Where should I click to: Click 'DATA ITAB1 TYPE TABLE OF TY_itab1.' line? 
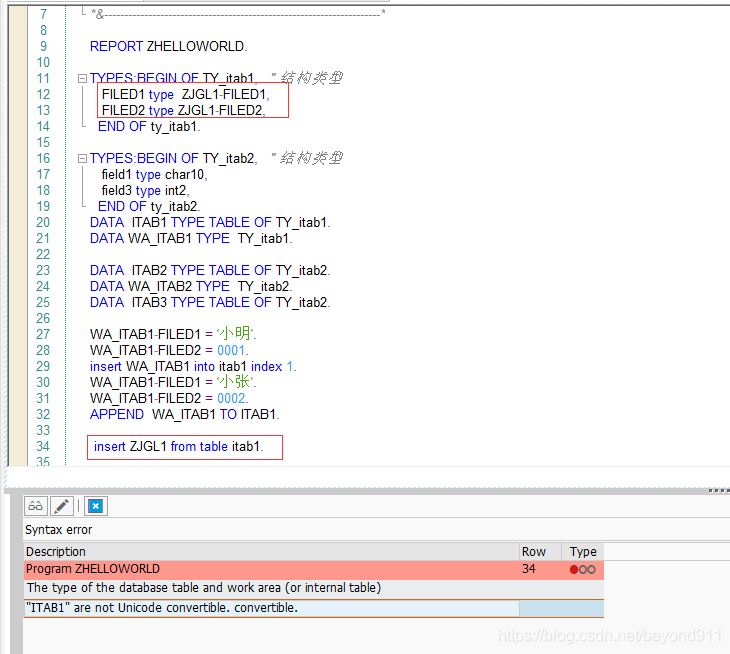coord(210,222)
